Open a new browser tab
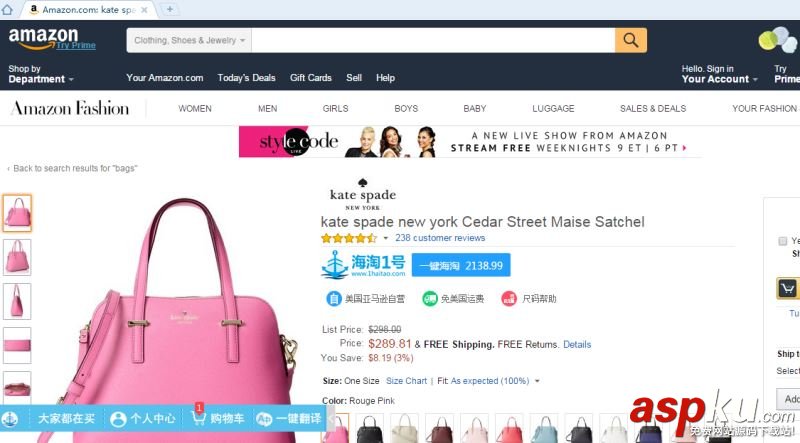This screenshot has height=443, width=800. coord(169,9)
